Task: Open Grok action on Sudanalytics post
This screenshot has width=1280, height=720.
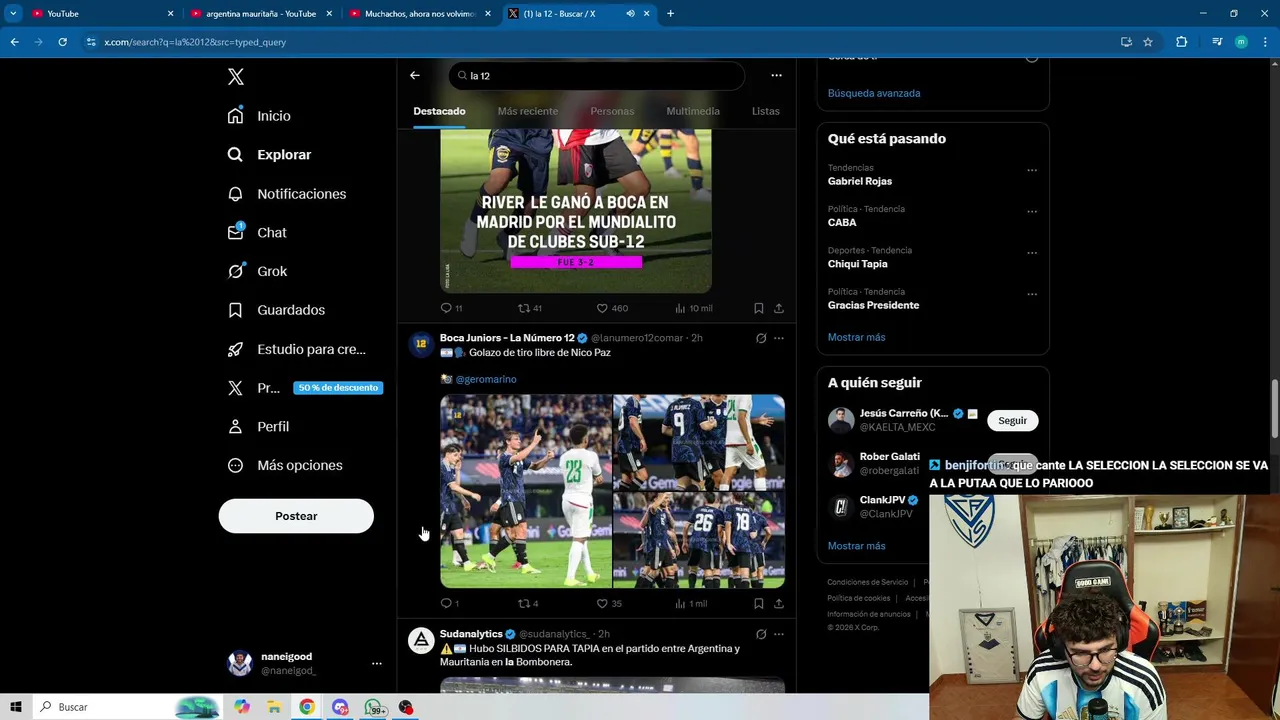Action: pyautogui.click(x=761, y=634)
